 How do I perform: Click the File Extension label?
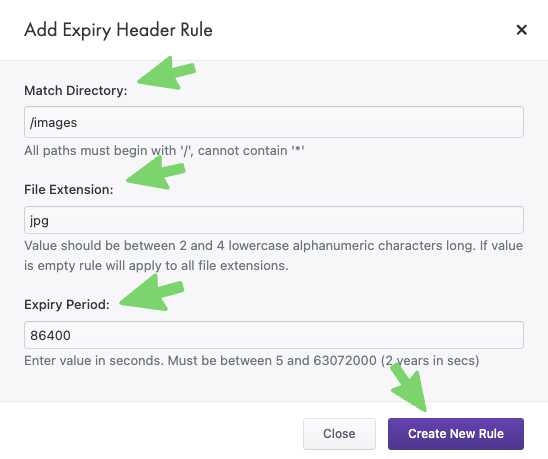click(69, 189)
